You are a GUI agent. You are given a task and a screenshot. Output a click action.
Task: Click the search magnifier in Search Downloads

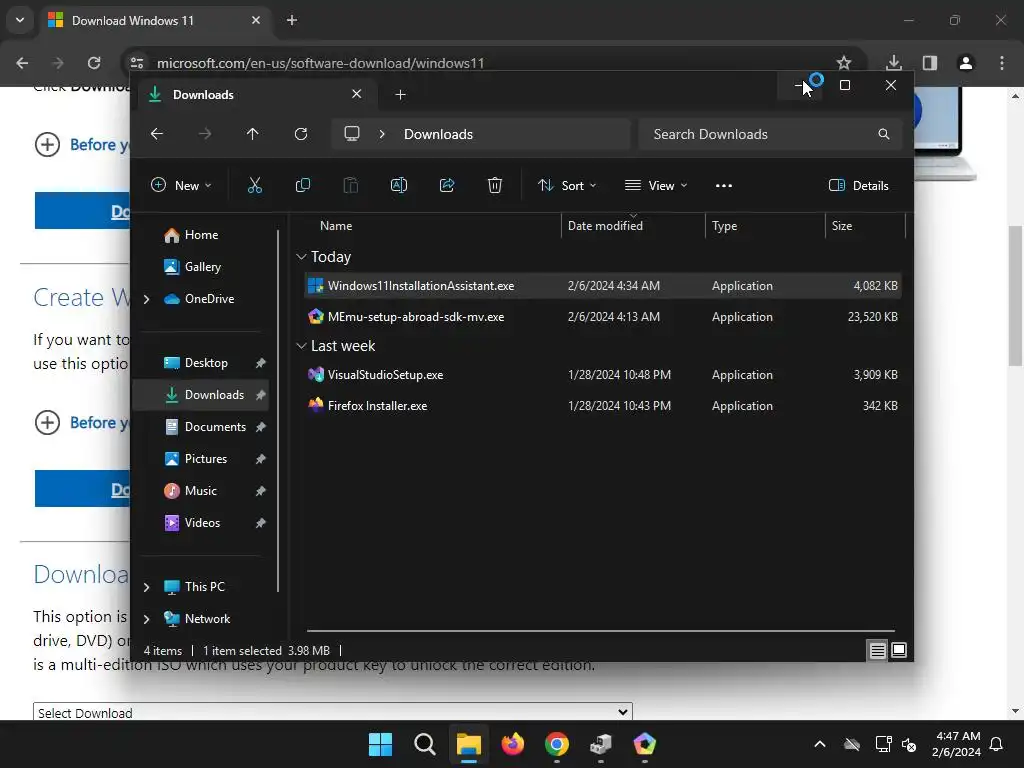pos(884,134)
